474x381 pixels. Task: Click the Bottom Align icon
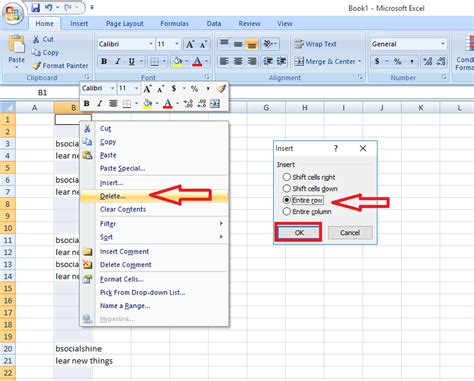click(x=252, y=44)
